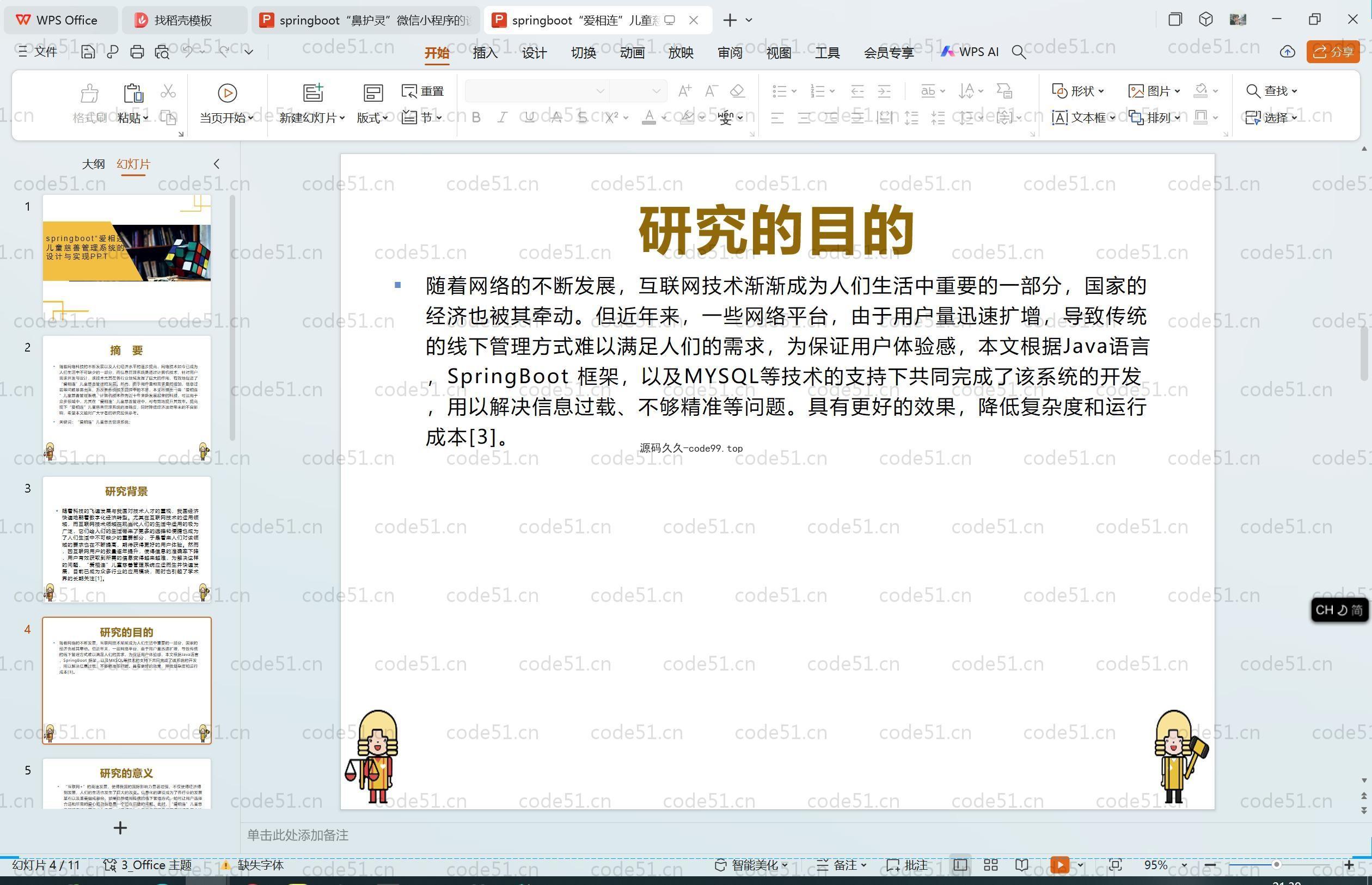Open the View (视图) ribbon tab
Viewport: 1372px width, 885px height.
(x=779, y=52)
